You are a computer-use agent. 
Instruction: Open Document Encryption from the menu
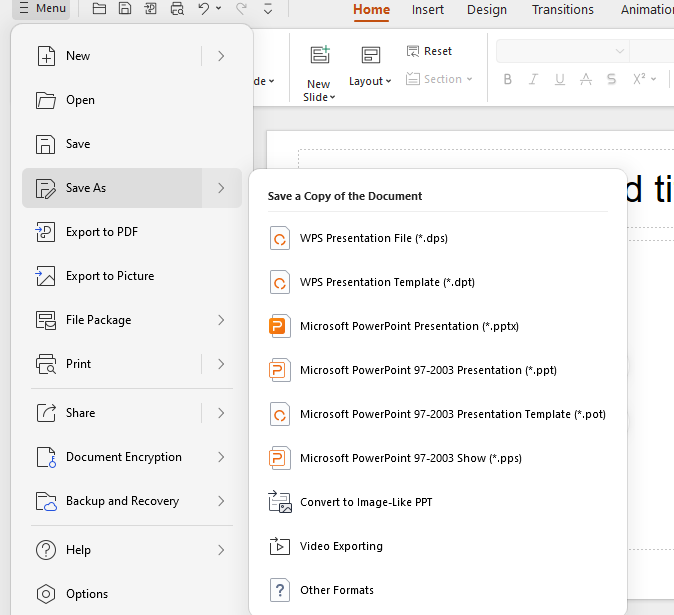[124, 457]
